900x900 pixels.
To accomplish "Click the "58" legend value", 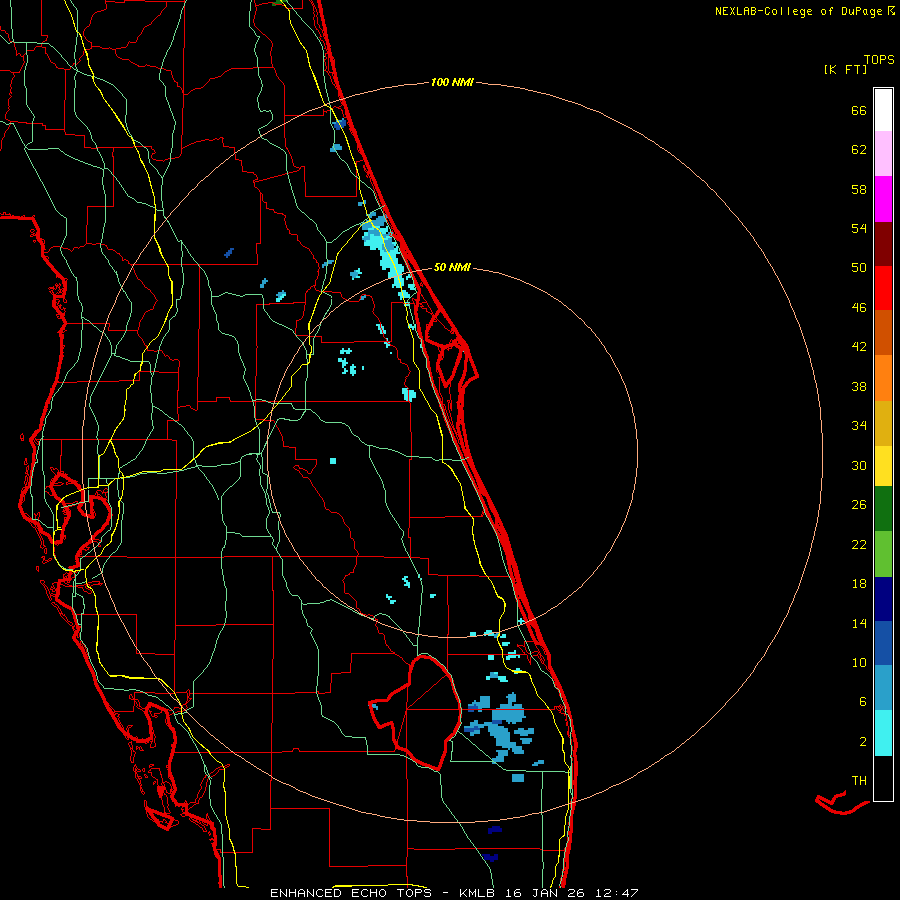I will click(859, 189).
